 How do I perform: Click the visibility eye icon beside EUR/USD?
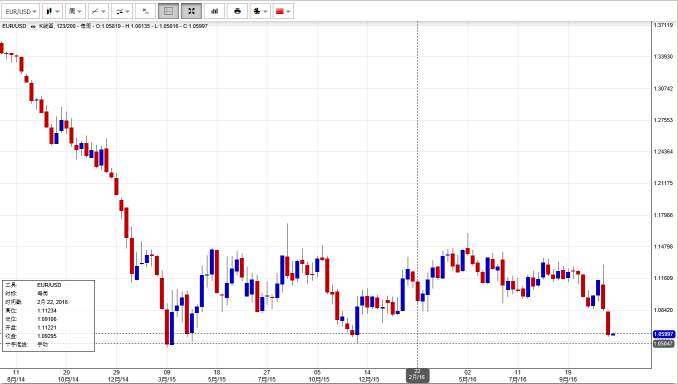pyautogui.click(x=32, y=26)
